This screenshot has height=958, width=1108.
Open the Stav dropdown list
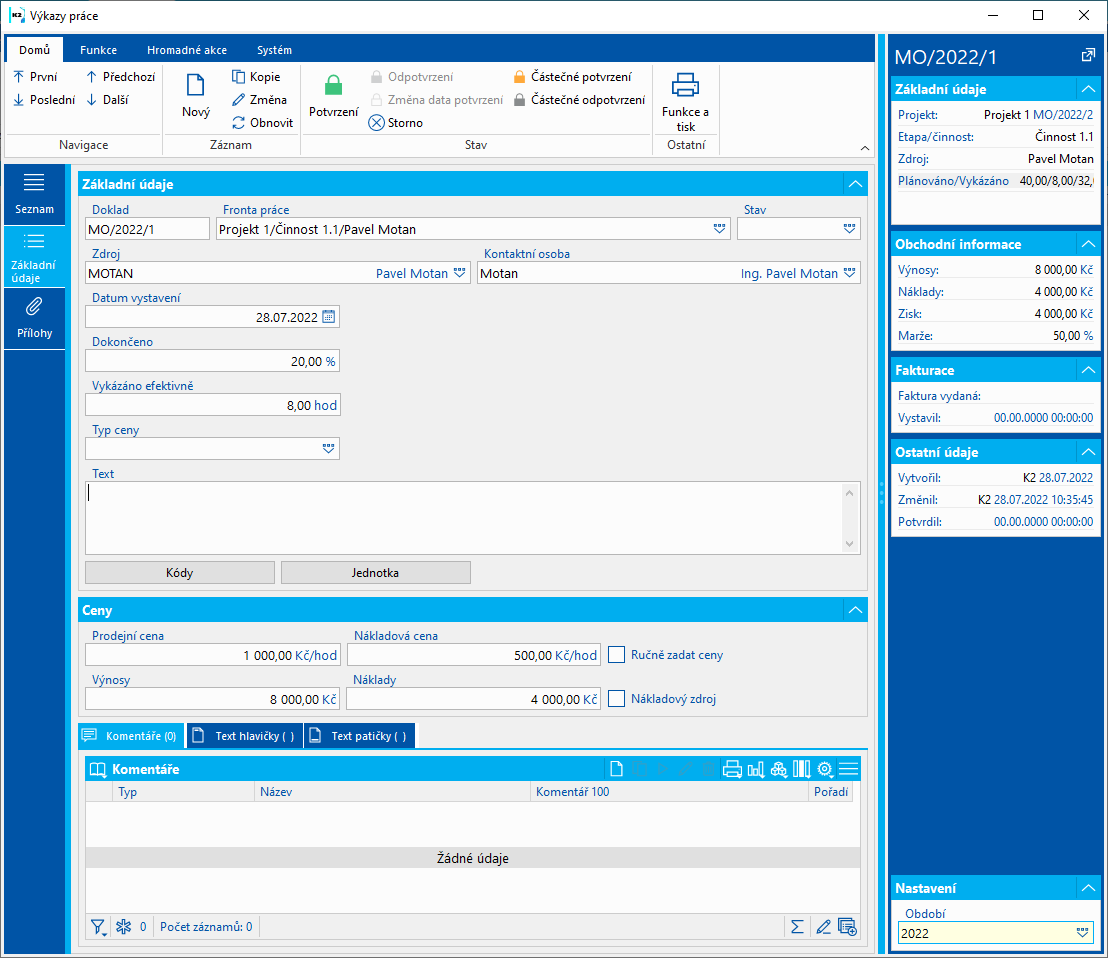849,229
